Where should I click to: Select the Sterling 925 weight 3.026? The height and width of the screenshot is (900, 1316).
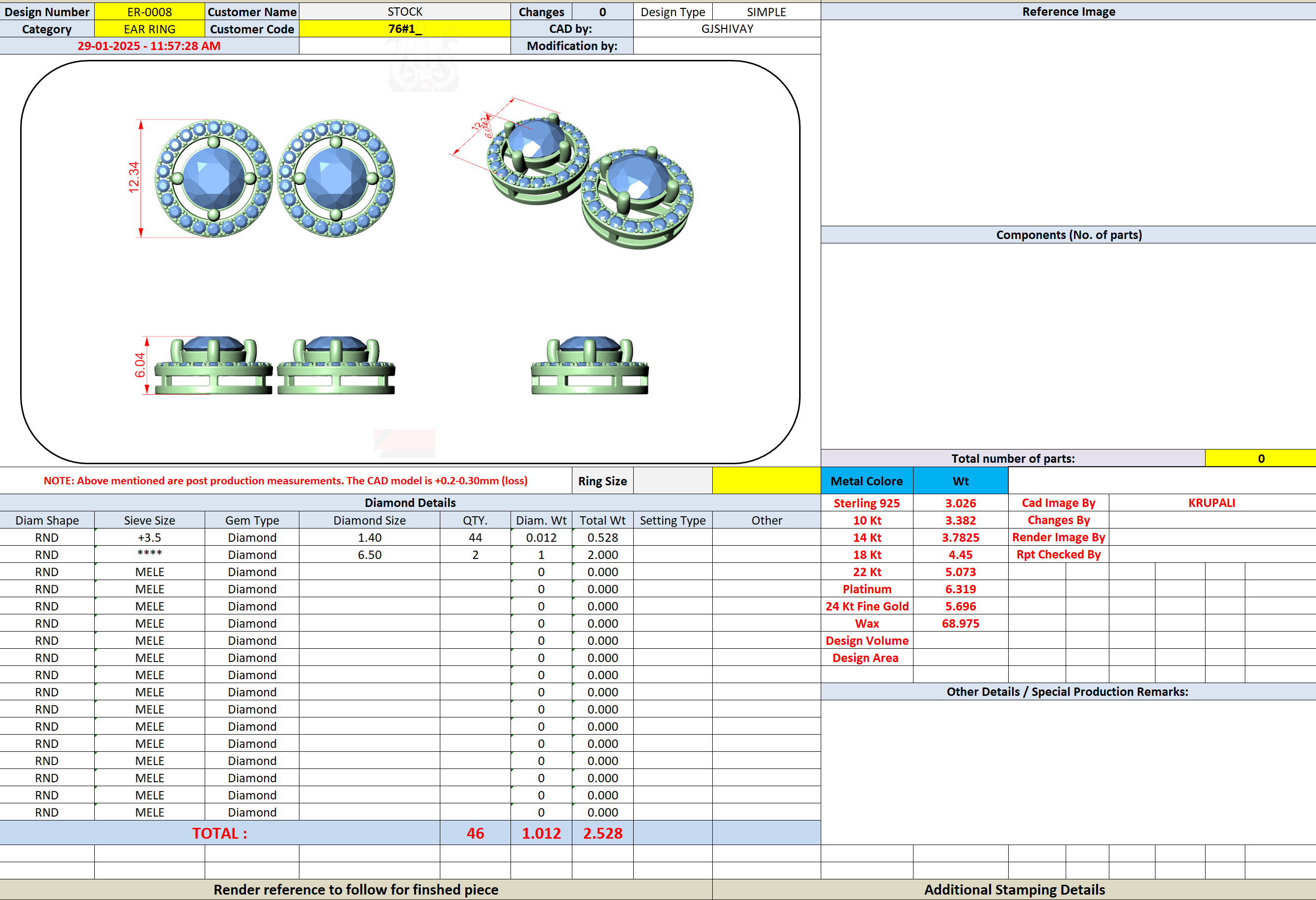coord(961,503)
